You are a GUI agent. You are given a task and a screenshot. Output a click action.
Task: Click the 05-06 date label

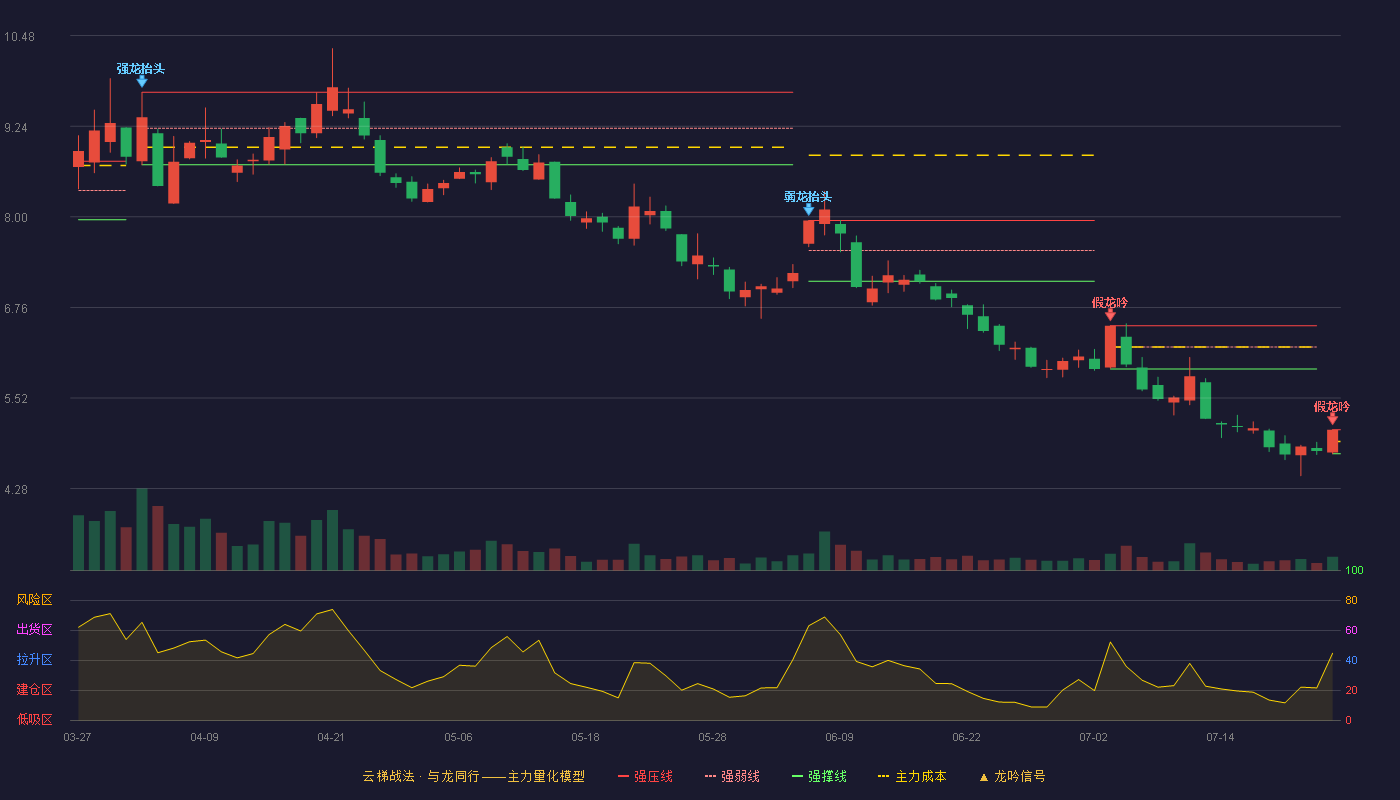click(458, 737)
